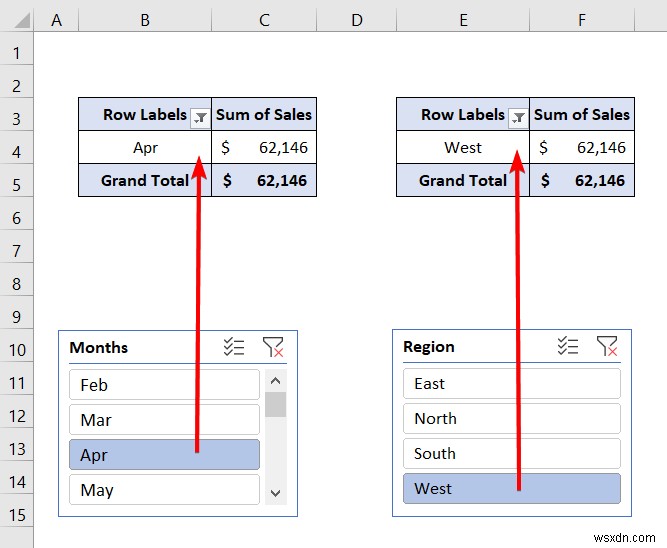667x548 pixels.
Task: Open Row Labels filter dropdown in column B
Action: pos(200,117)
